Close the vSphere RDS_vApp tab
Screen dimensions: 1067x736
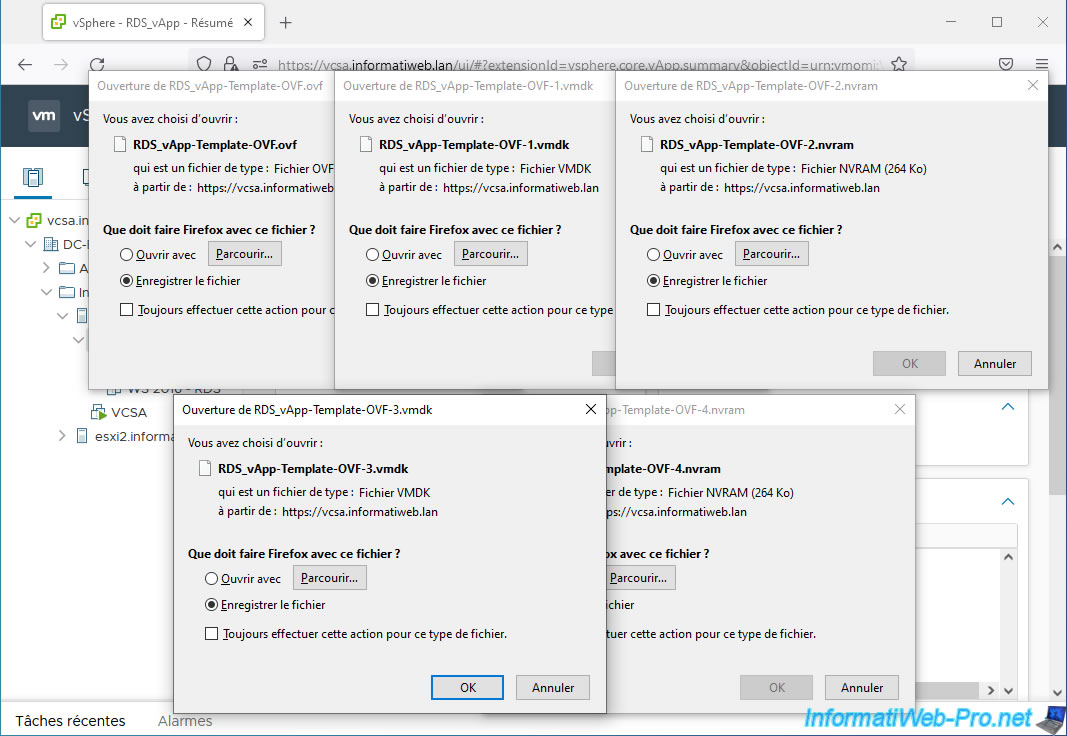248,22
